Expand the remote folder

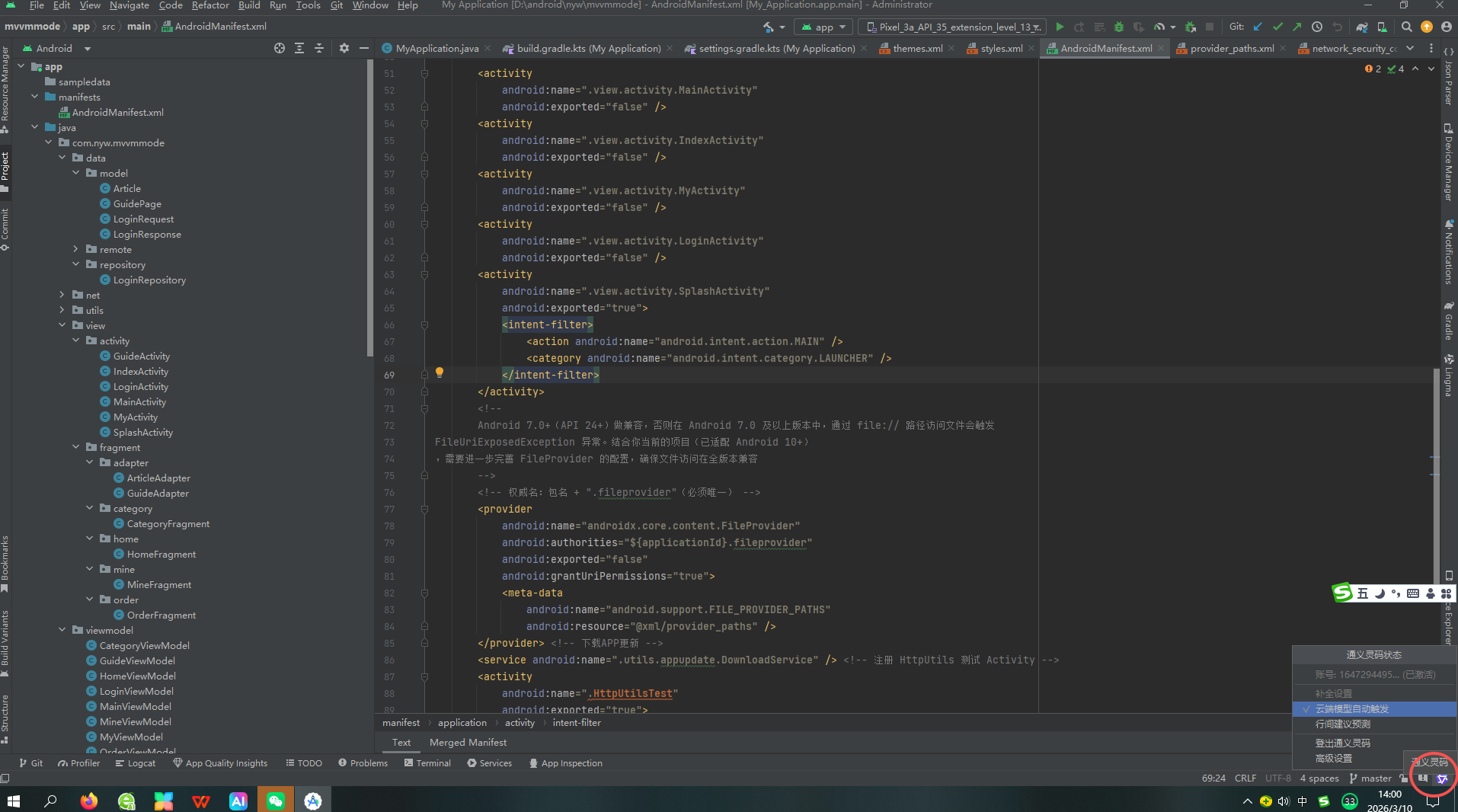[76, 249]
